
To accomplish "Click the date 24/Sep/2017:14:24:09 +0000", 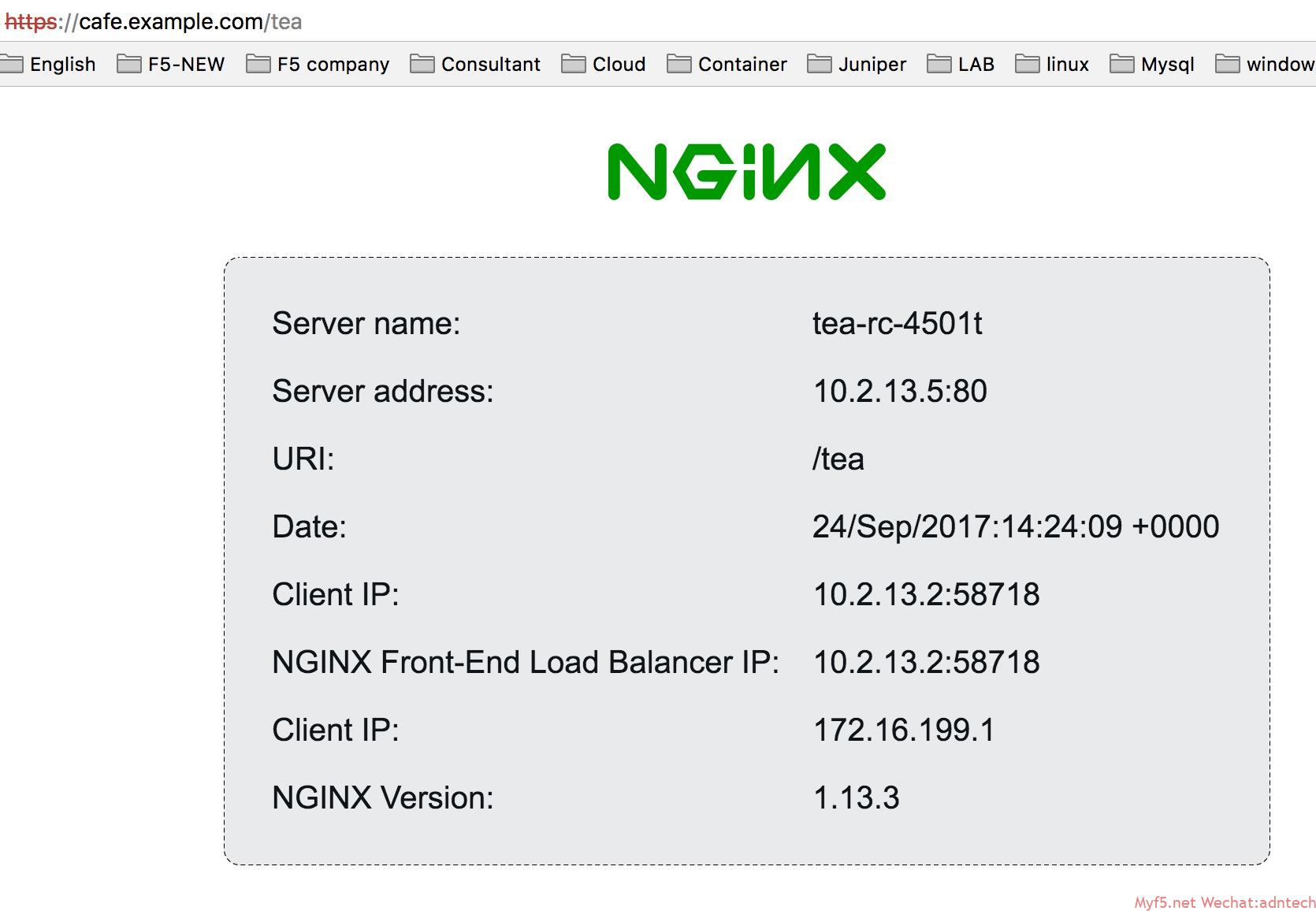I will coord(1016,526).
